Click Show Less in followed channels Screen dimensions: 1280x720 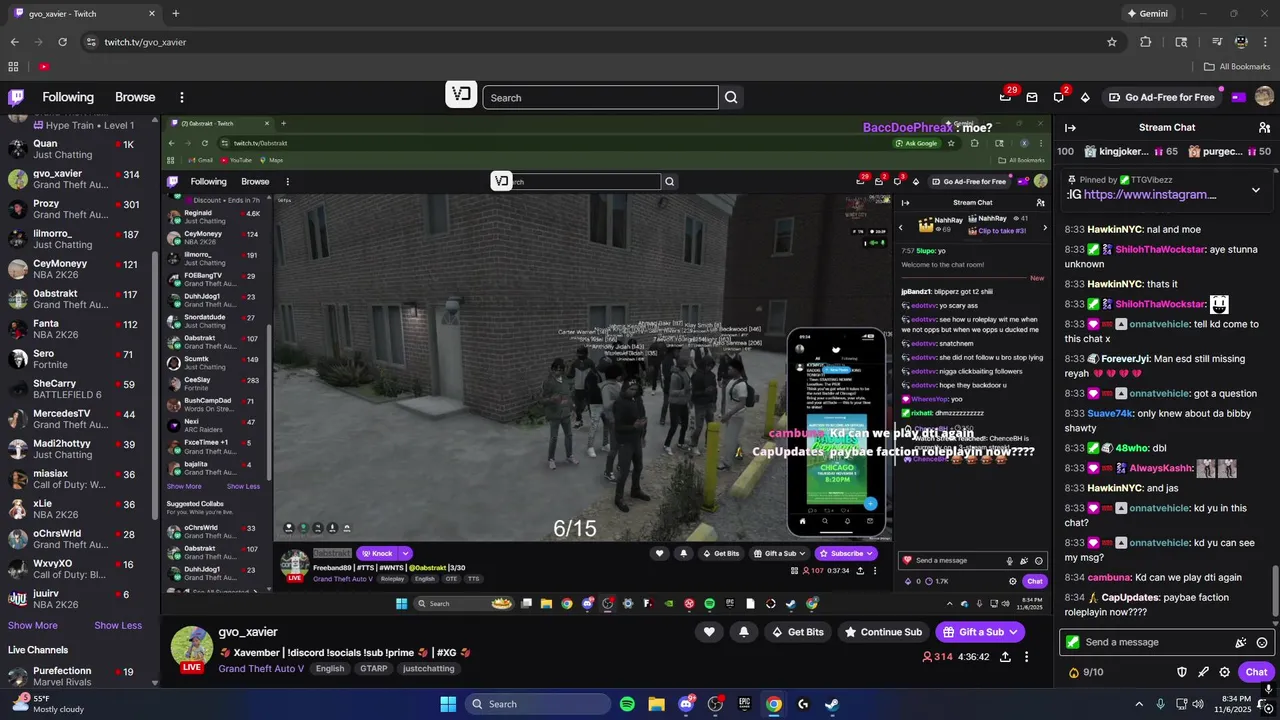click(x=118, y=625)
